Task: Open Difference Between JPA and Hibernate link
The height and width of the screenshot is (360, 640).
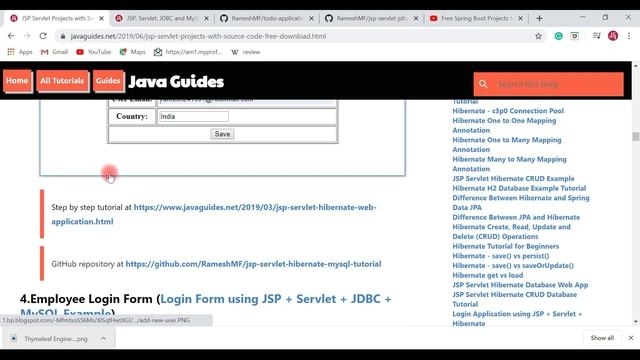Action: (x=516, y=217)
